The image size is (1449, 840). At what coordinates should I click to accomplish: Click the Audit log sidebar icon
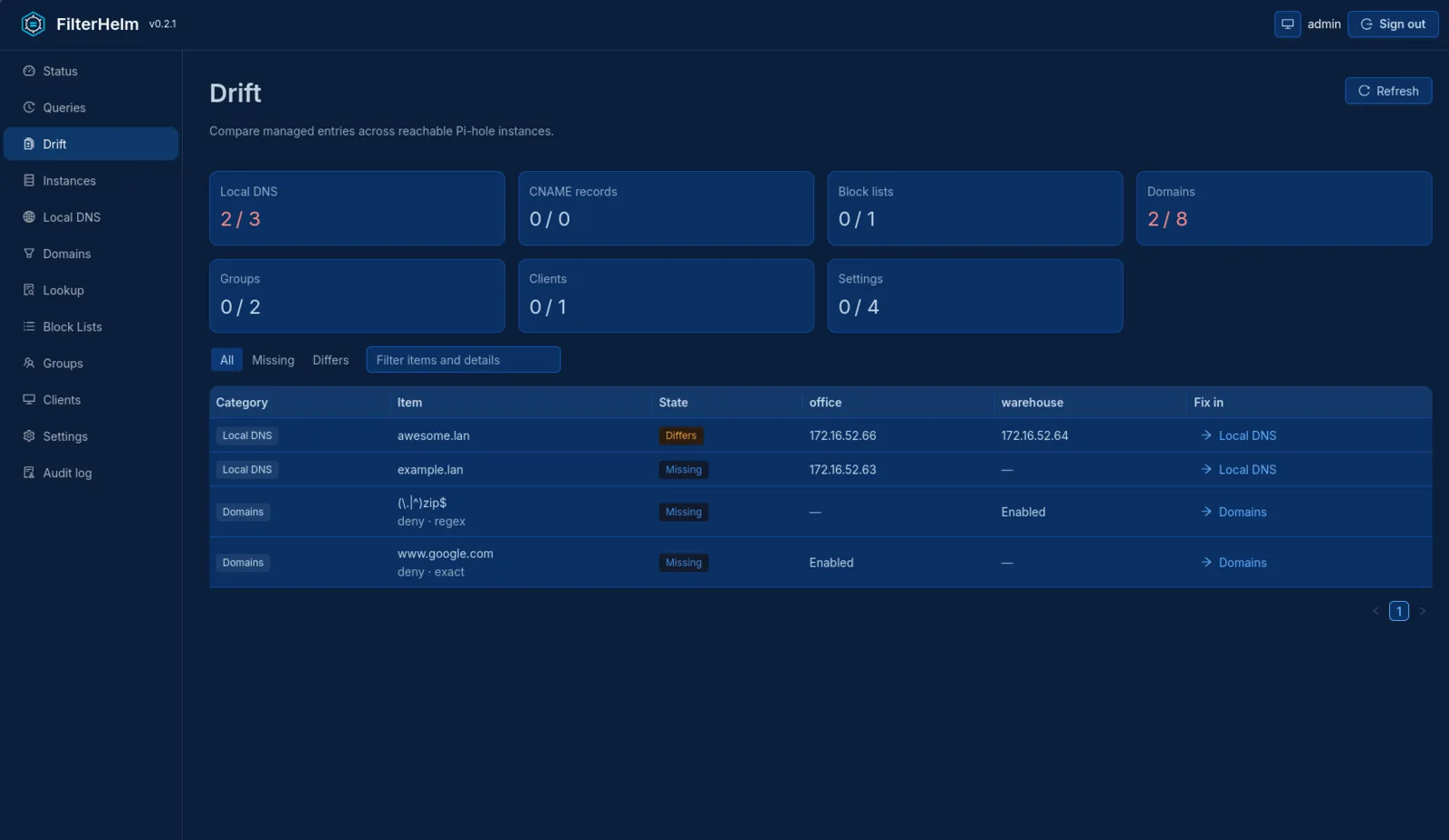point(29,472)
